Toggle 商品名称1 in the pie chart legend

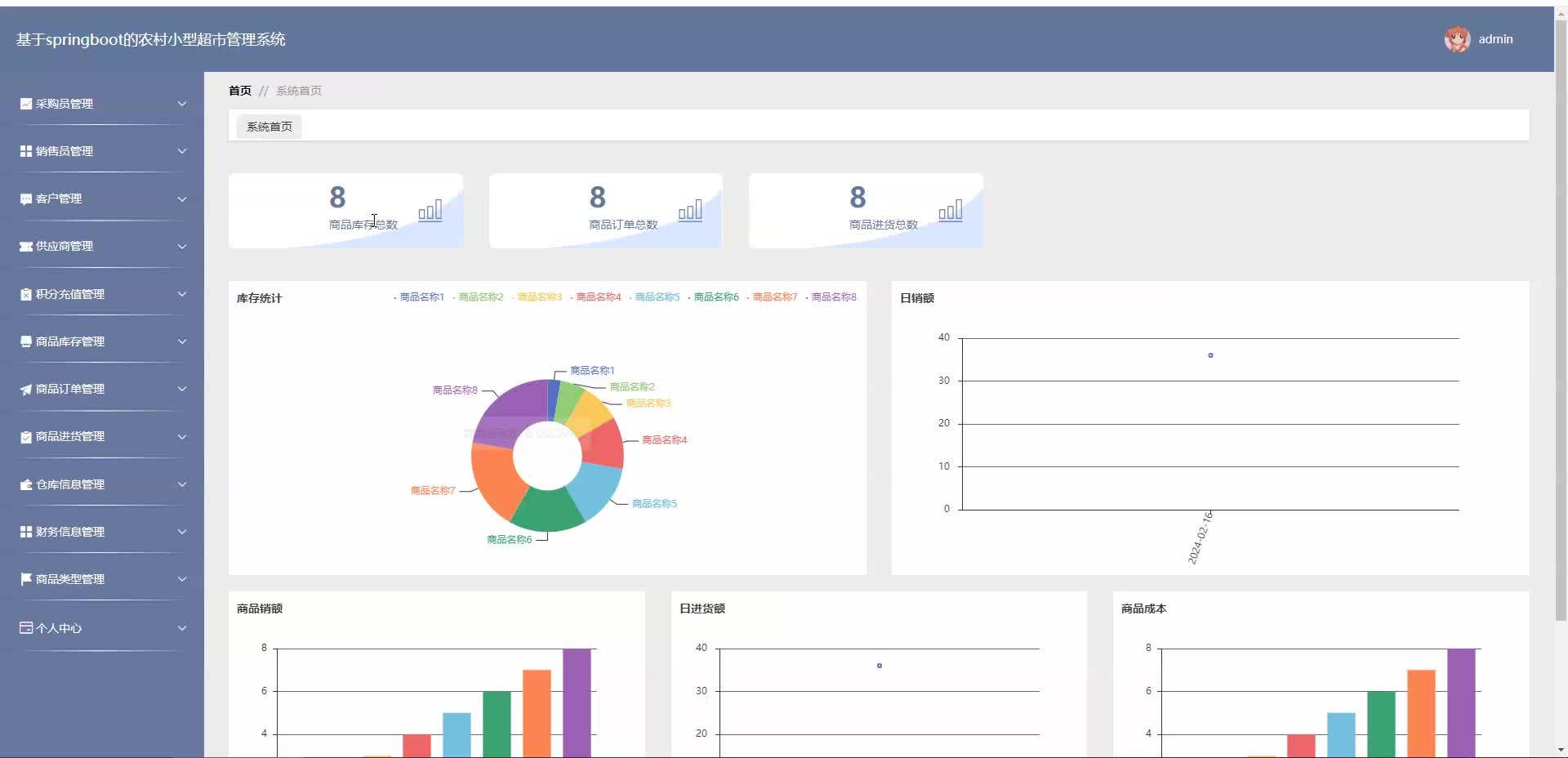419,297
